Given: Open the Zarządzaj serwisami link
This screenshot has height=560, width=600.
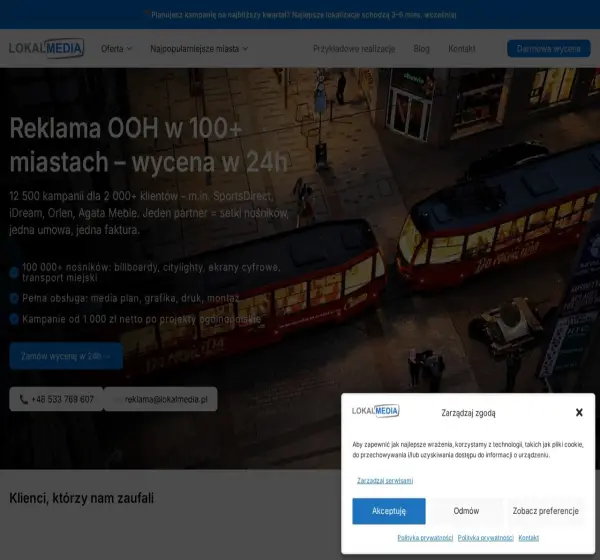Looking at the screenshot, I should 385,481.
